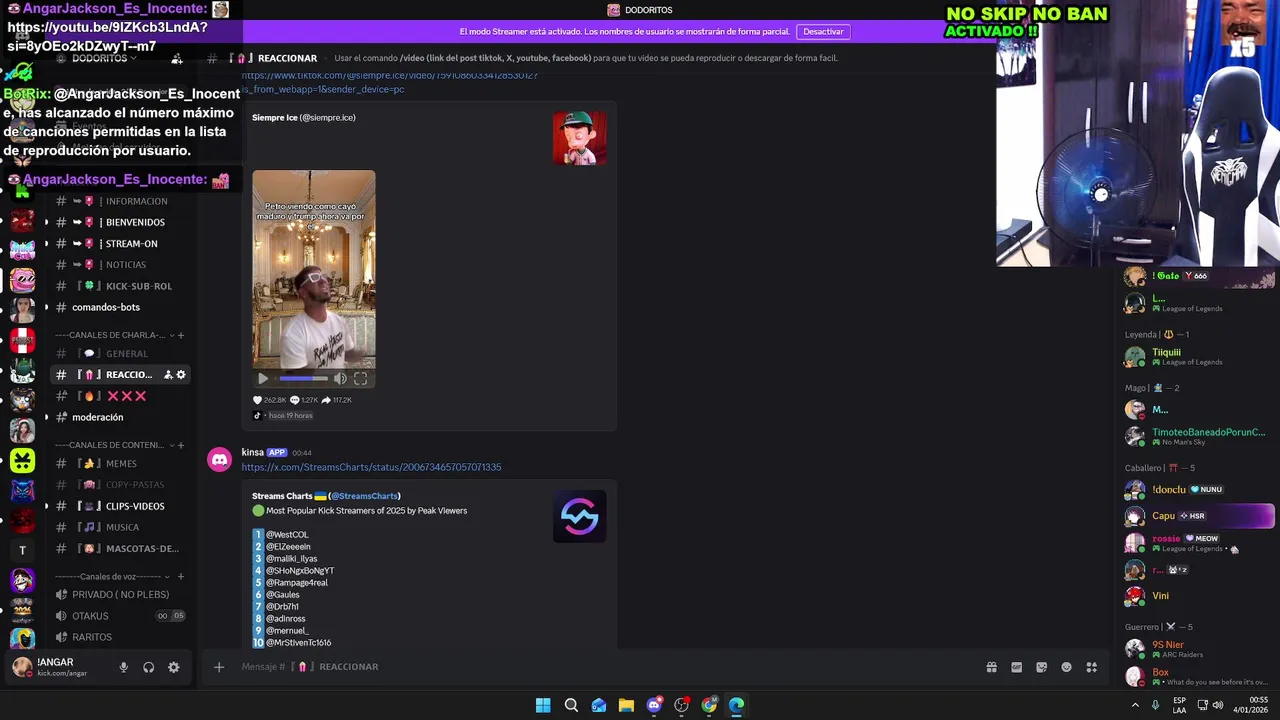
Task: Click the plus attach button in message bar
Action: pyautogui.click(x=219, y=667)
